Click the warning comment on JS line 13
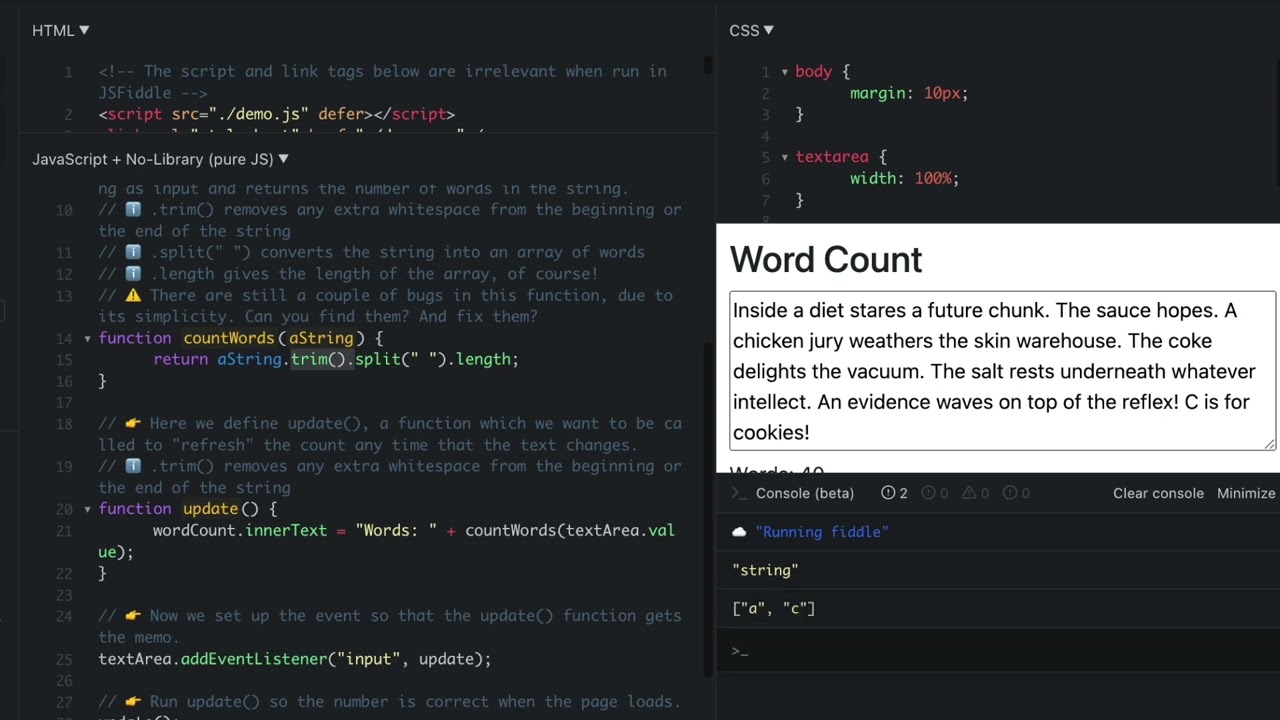Viewport: 1280px width, 720px height. 385,306
